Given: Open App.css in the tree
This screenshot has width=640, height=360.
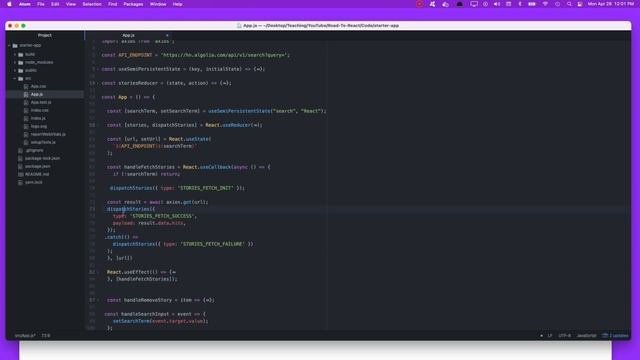Looking at the screenshot, I should click(x=38, y=87).
